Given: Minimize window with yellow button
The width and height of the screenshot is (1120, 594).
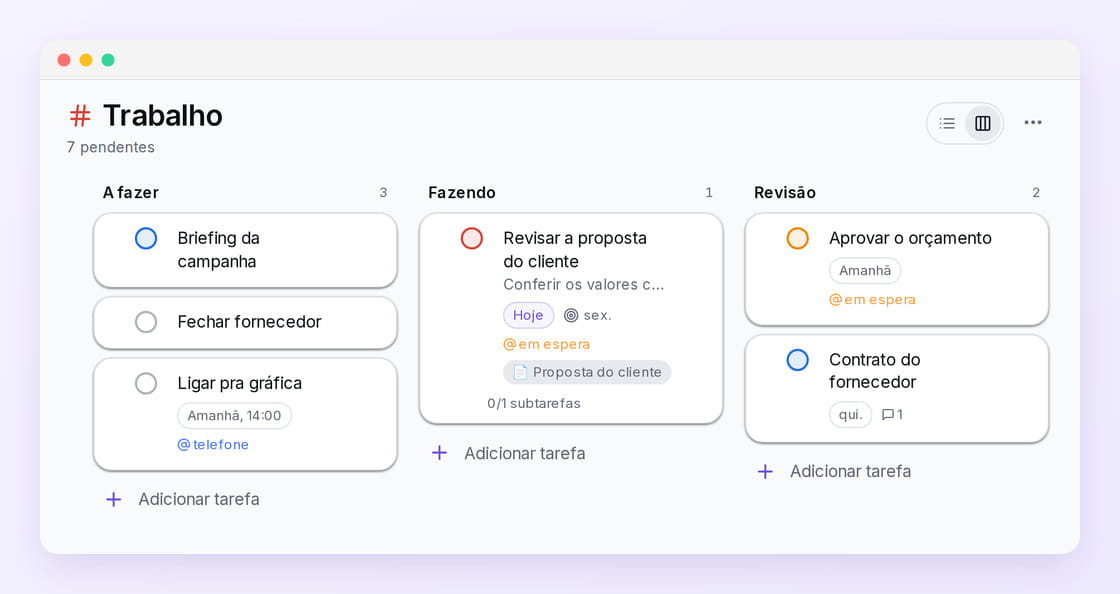Looking at the screenshot, I should [x=86, y=60].
